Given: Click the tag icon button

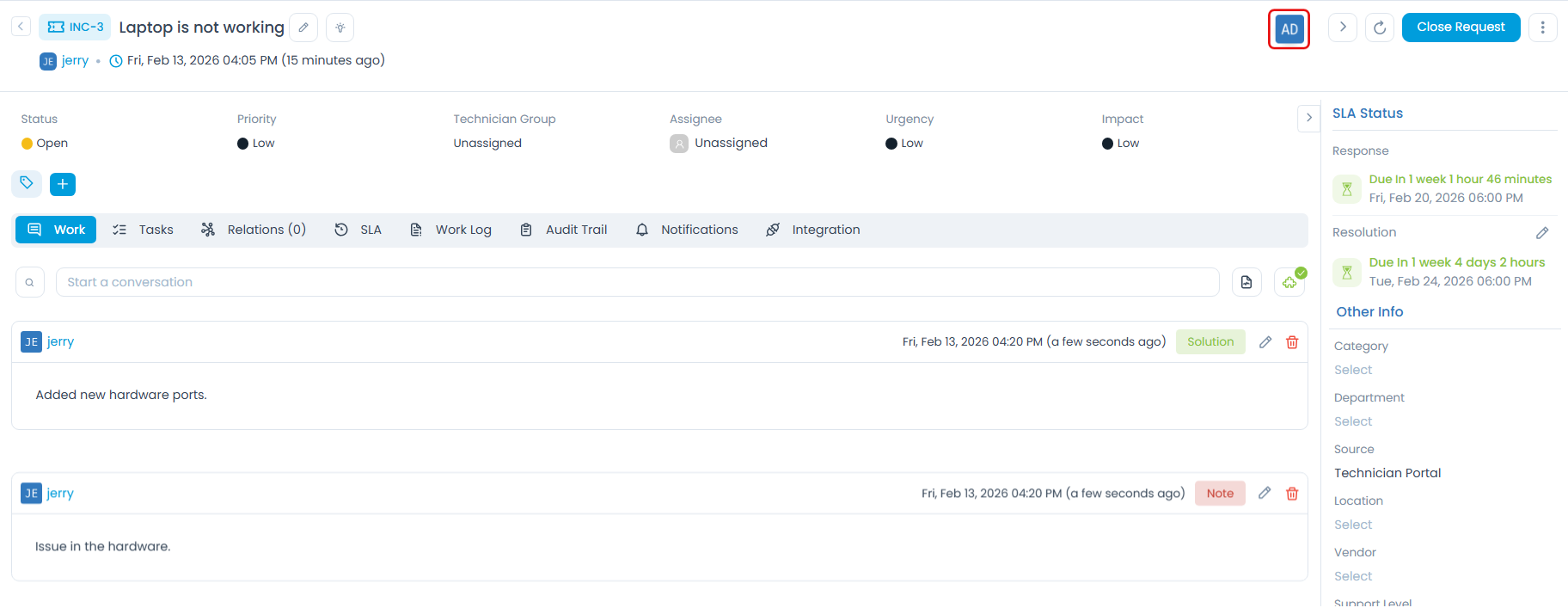Looking at the screenshot, I should click(27, 183).
